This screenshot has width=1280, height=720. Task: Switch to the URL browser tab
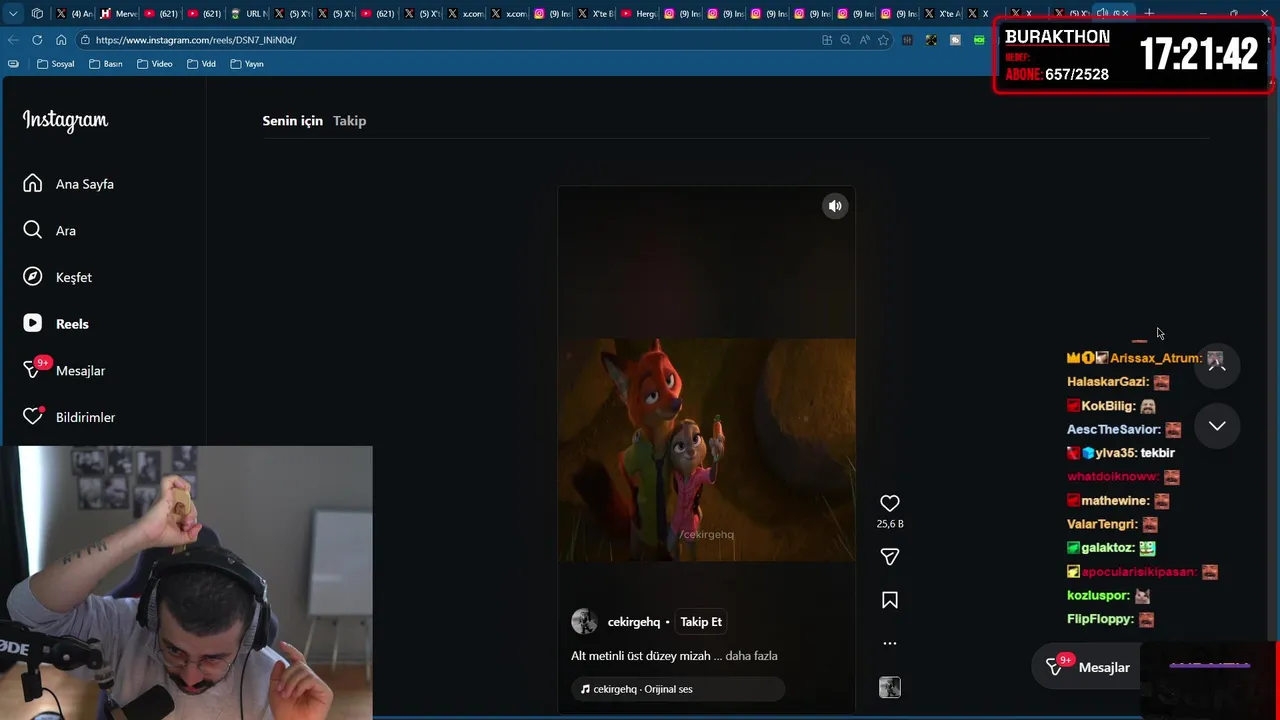[248, 14]
